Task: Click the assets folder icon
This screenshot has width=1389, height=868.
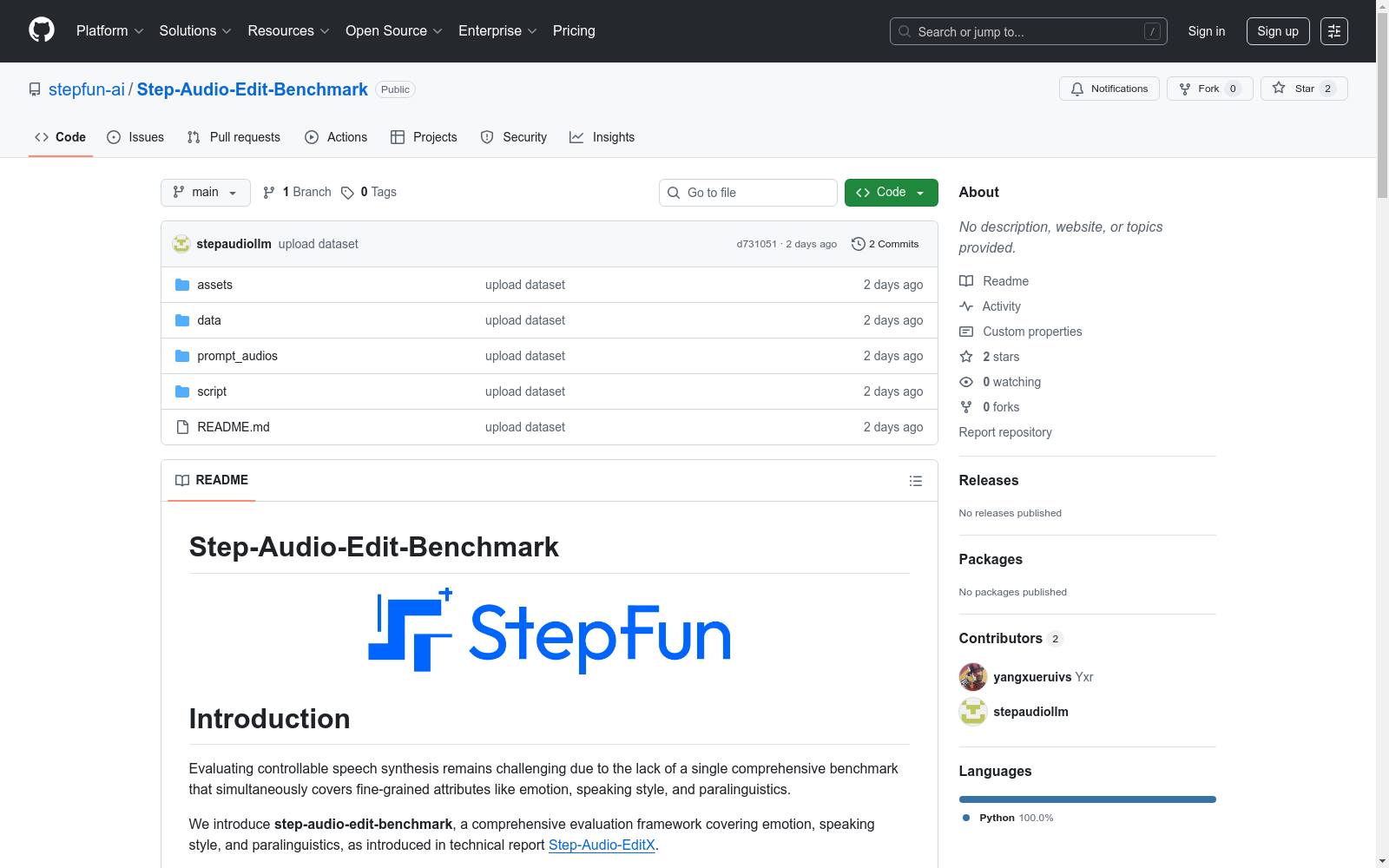Action: [182, 285]
